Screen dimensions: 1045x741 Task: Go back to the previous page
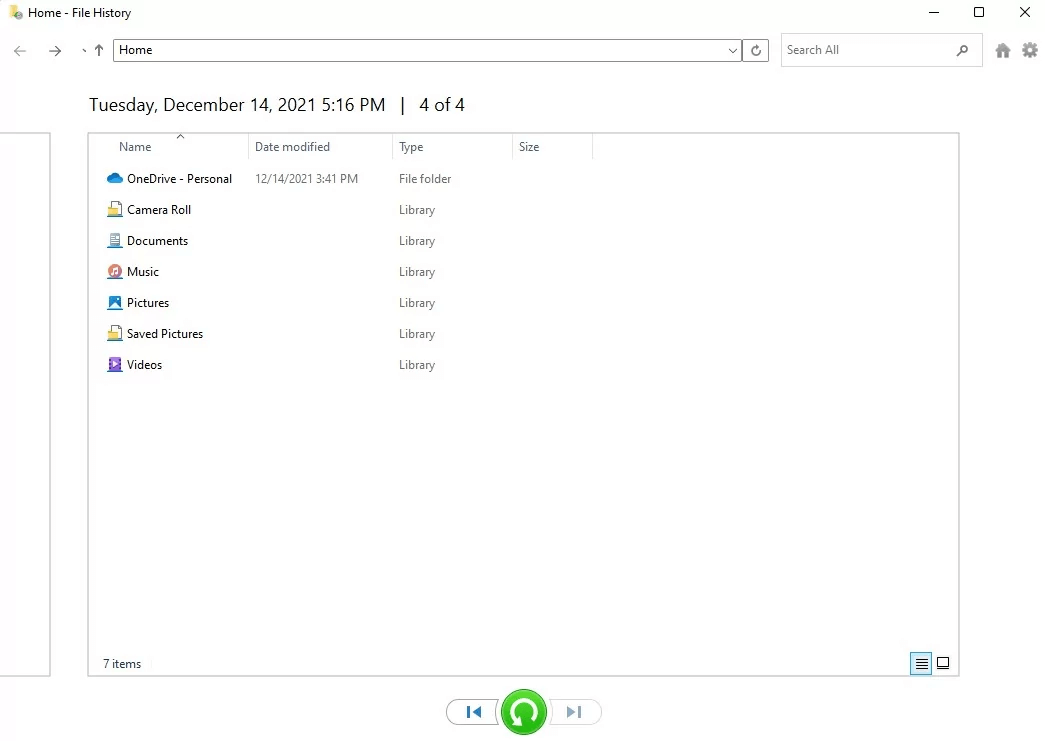(19, 49)
